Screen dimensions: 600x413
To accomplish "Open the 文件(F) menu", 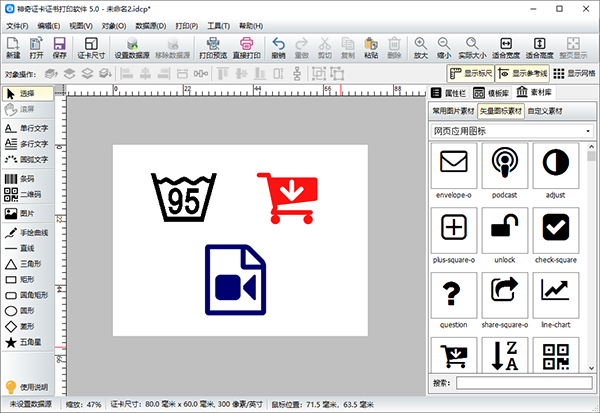I will tap(17, 26).
